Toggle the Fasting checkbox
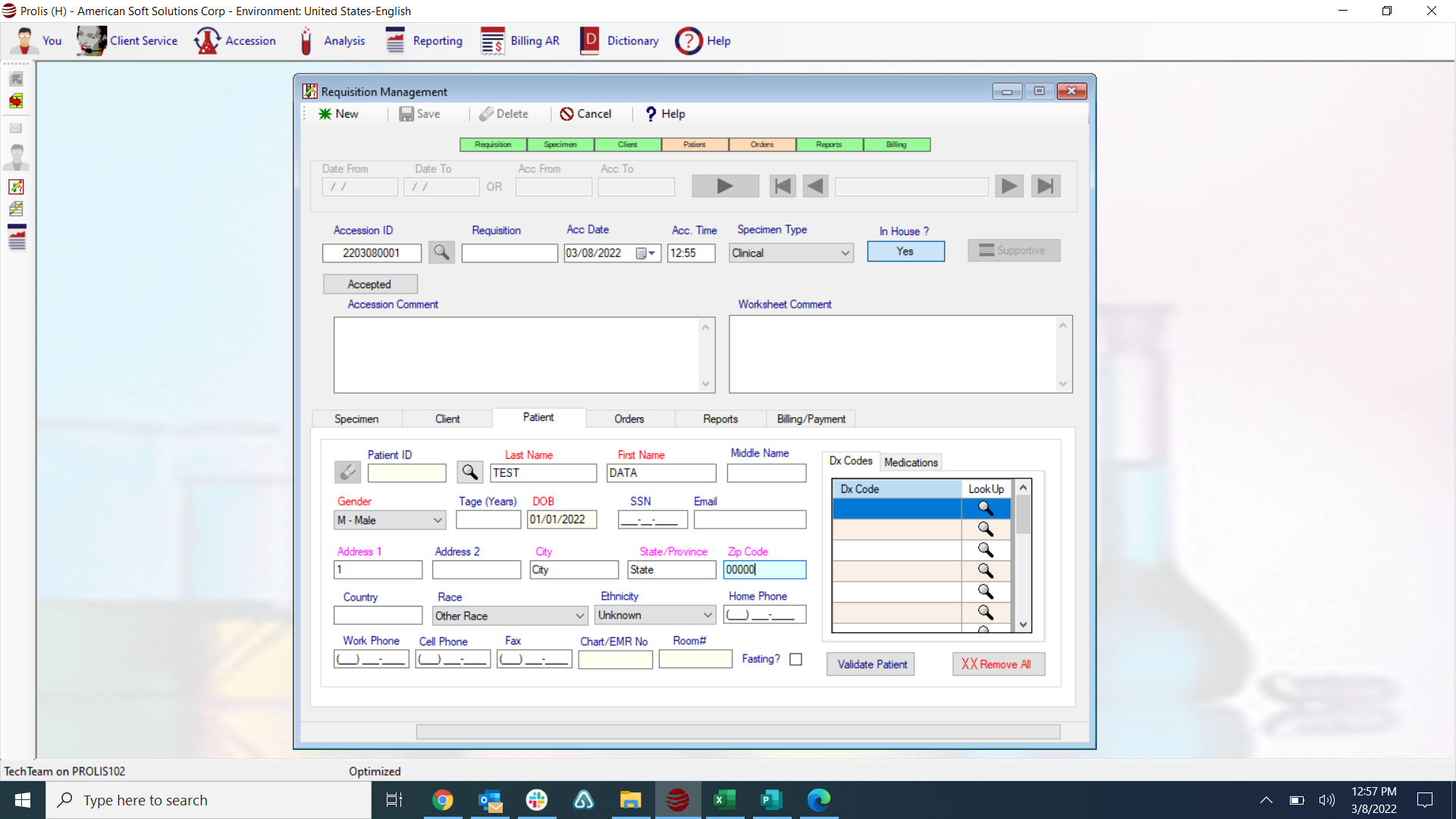The width and height of the screenshot is (1456, 819). coord(795,660)
